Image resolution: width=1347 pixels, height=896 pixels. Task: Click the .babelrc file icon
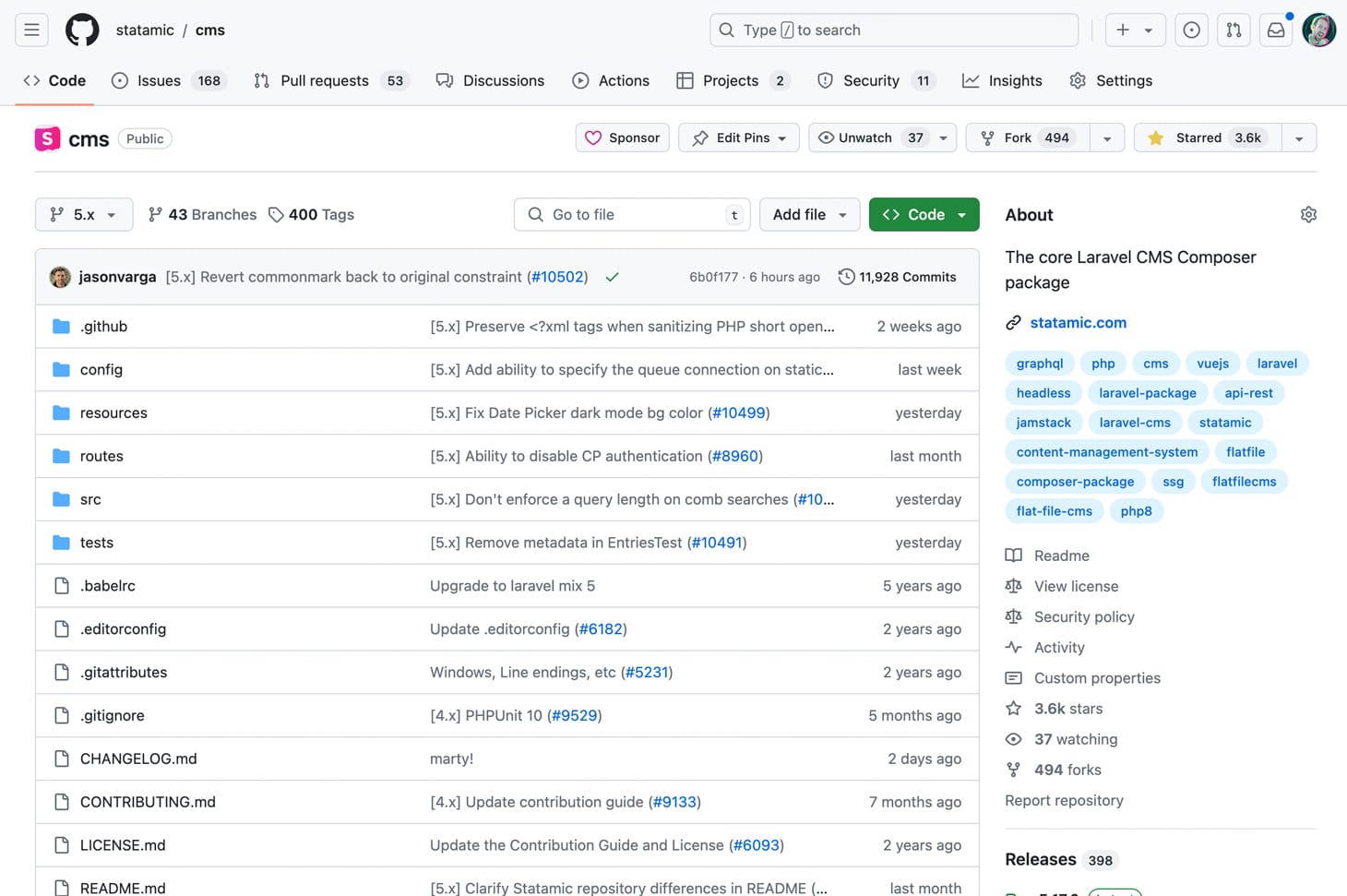pyautogui.click(x=62, y=586)
